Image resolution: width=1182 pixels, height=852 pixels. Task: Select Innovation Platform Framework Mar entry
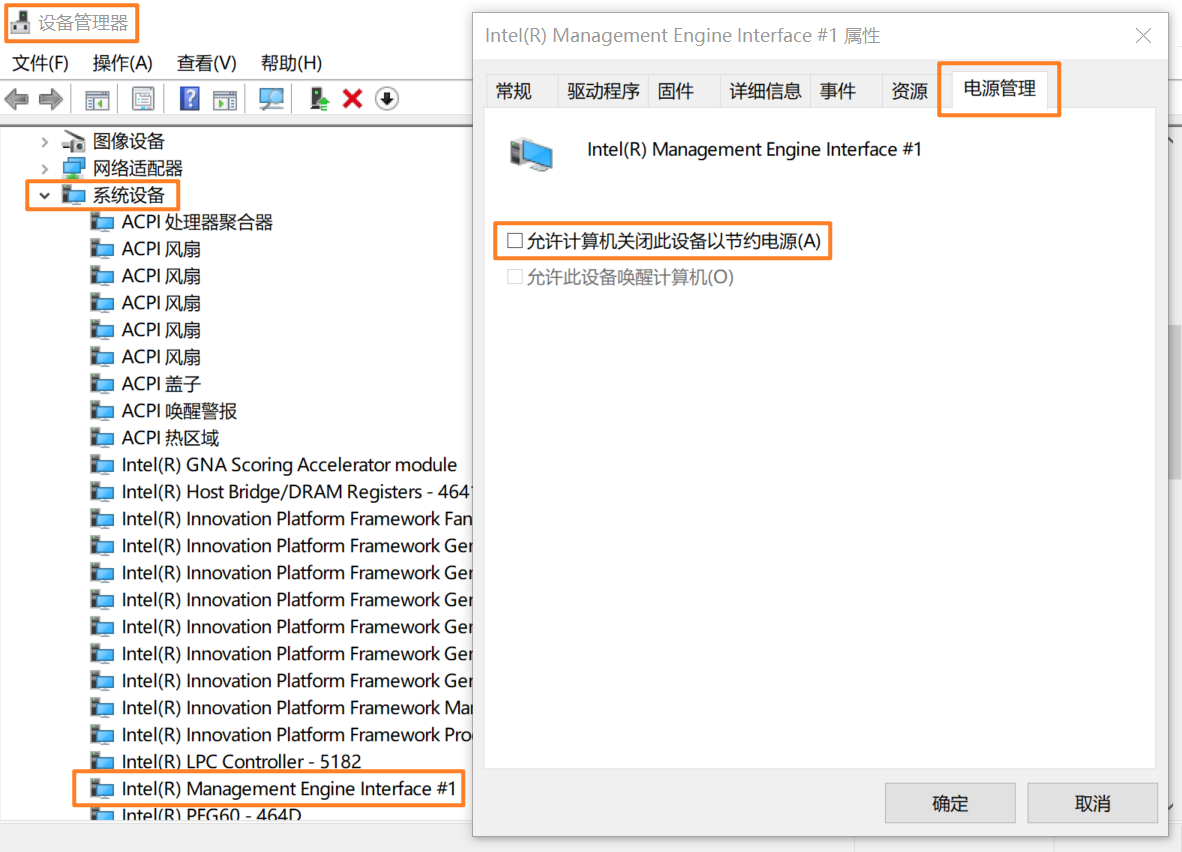pyautogui.click(x=296, y=708)
